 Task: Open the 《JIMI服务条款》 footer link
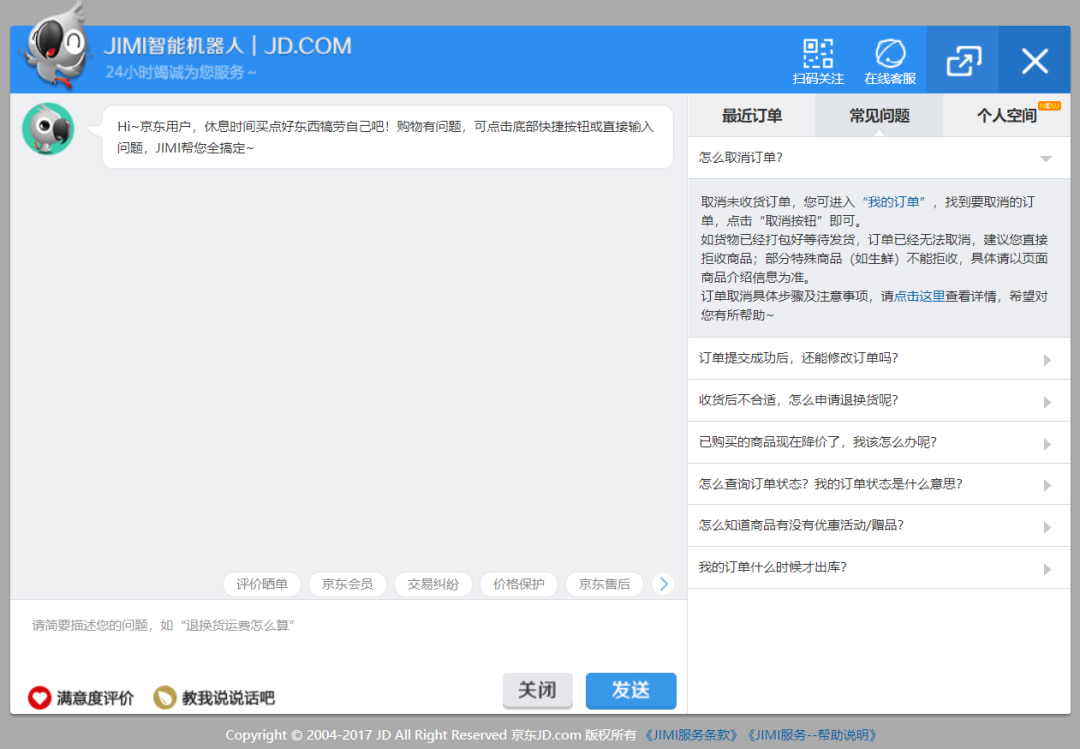[x=692, y=735]
